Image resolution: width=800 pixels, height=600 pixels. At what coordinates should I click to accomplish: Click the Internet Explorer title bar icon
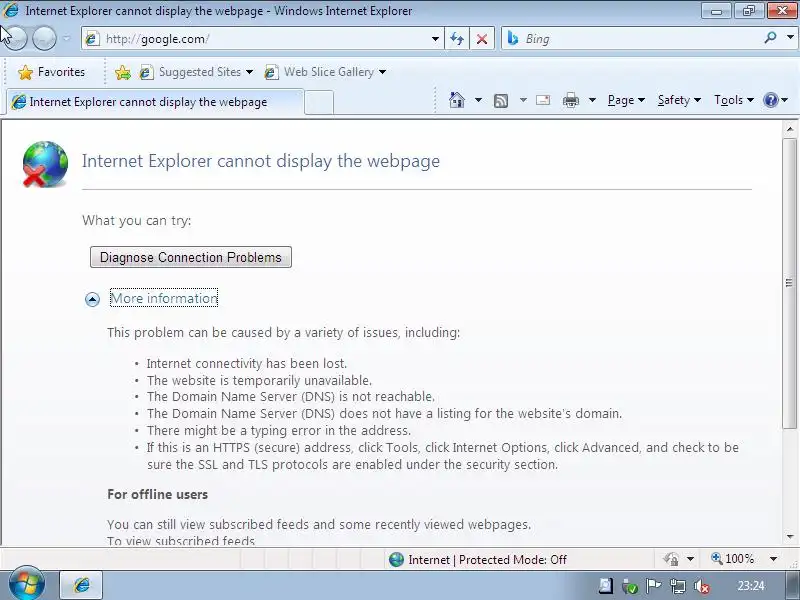coord(10,10)
